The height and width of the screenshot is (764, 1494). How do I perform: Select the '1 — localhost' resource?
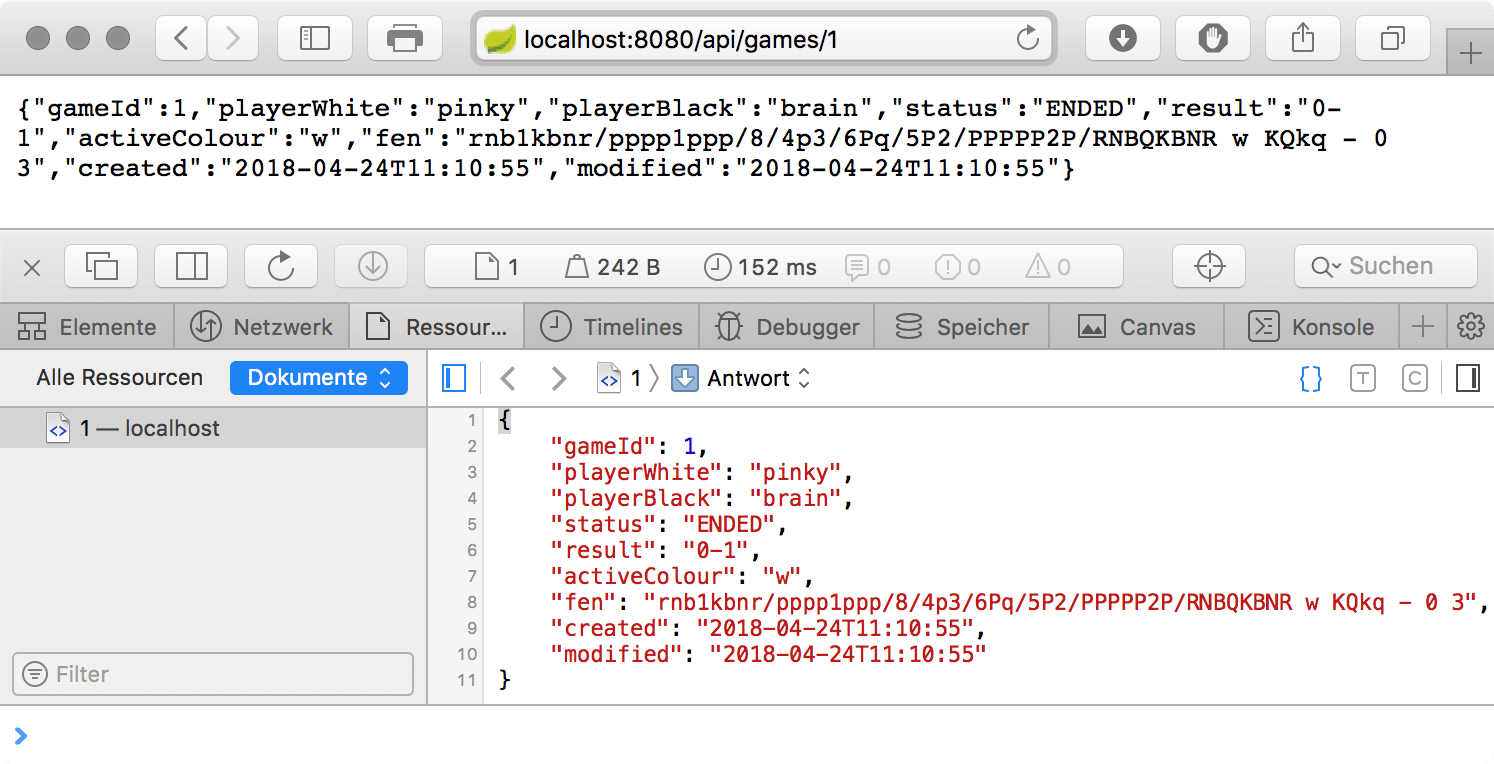tap(213, 428)
